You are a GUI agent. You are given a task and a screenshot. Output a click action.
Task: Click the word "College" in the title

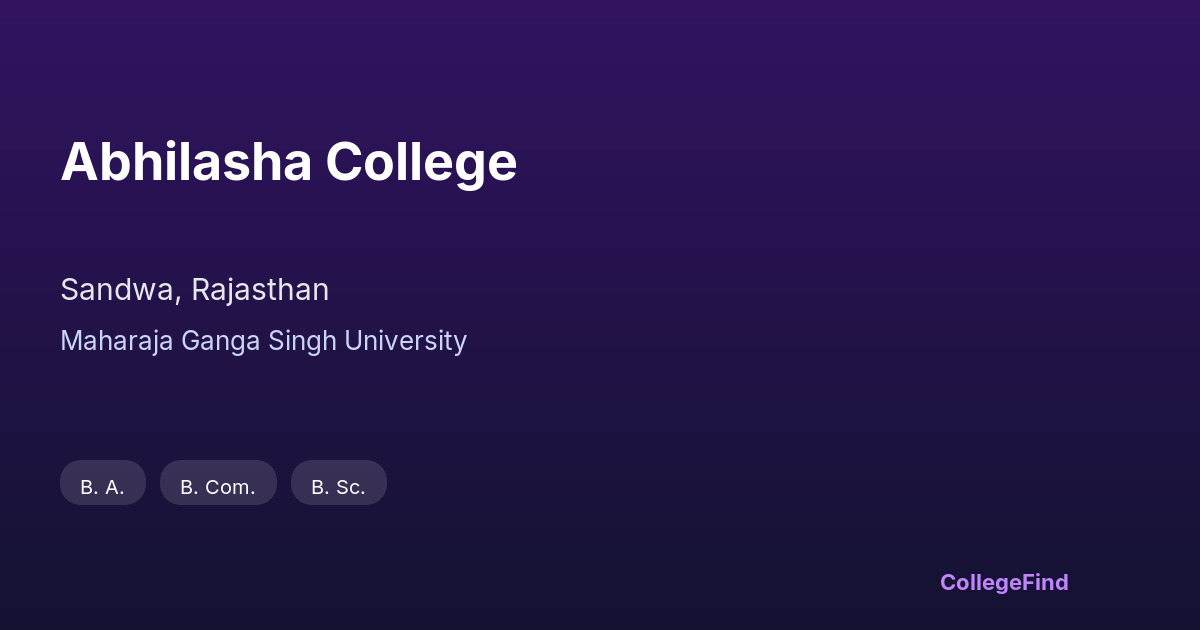[x=421, y=164]
